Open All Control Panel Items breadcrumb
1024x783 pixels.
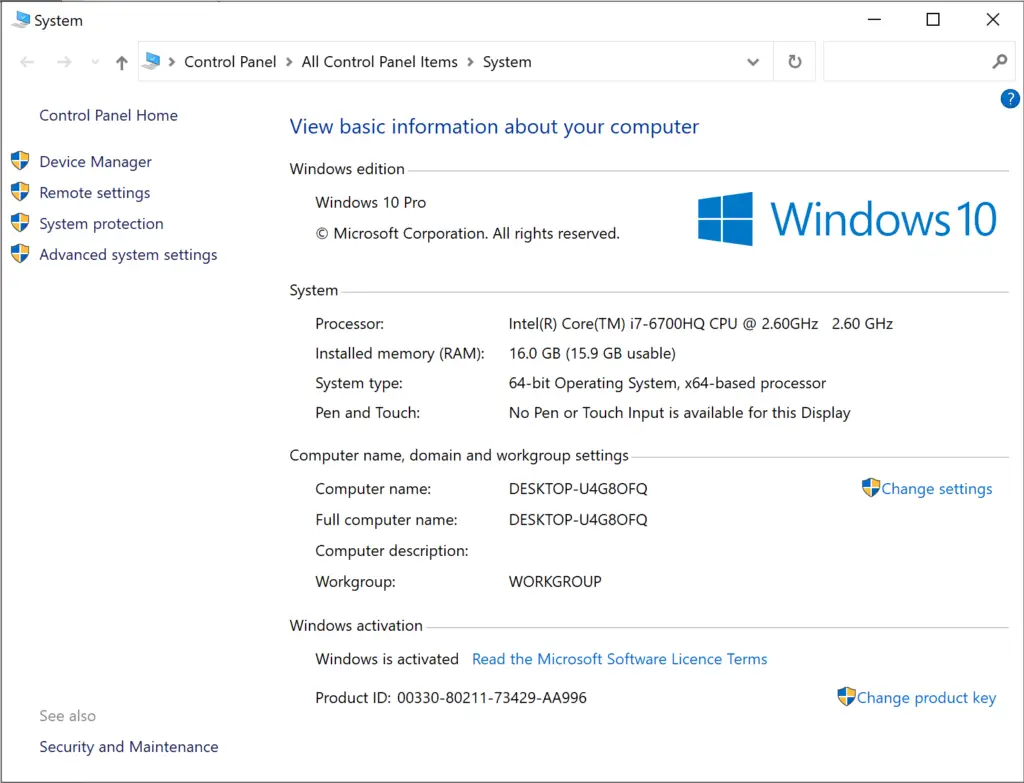click(x=379, y=62)
